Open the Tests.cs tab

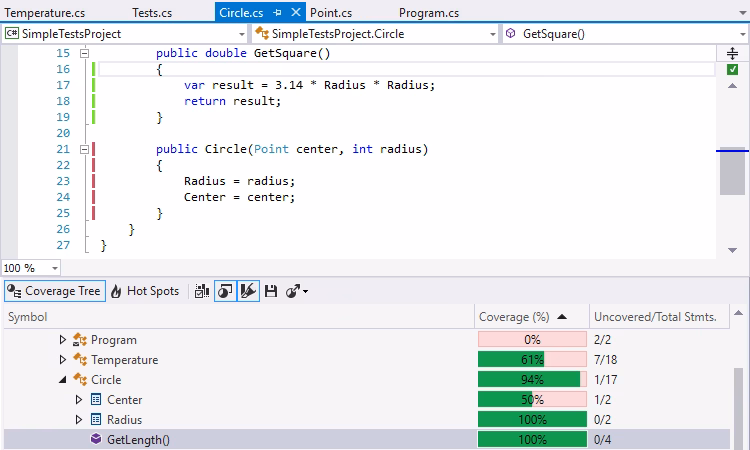click(152, 13)
